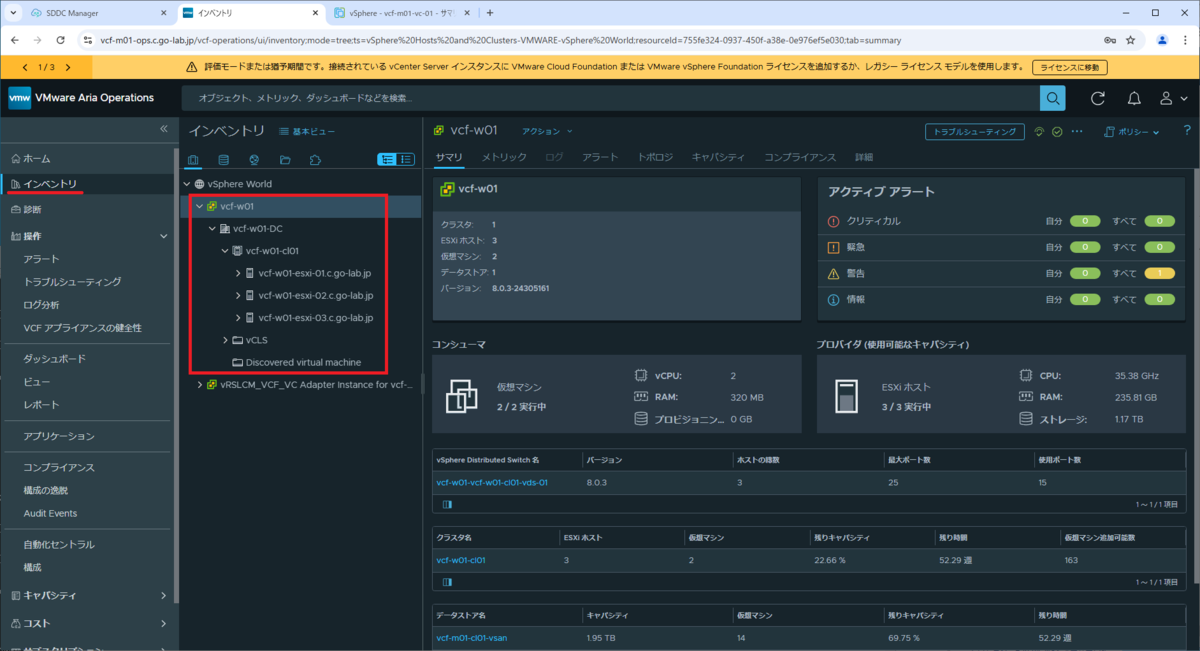The width and height of the screenshot is (1200, 651).
Task: Select the folder inventory view icon
Action: [285, 160]
